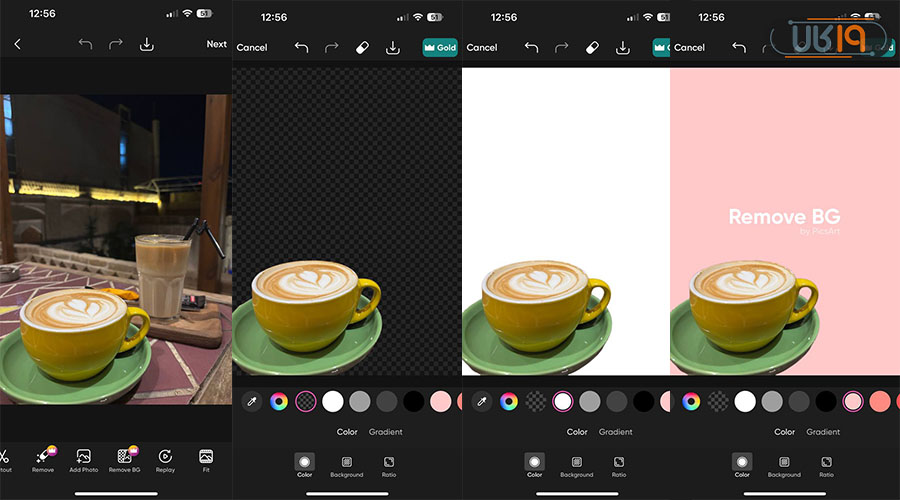Viewport: 900px width, 500px height.
Task: Tap the Gold premium button on the transparent-background screen
Action: coord(440,47)
